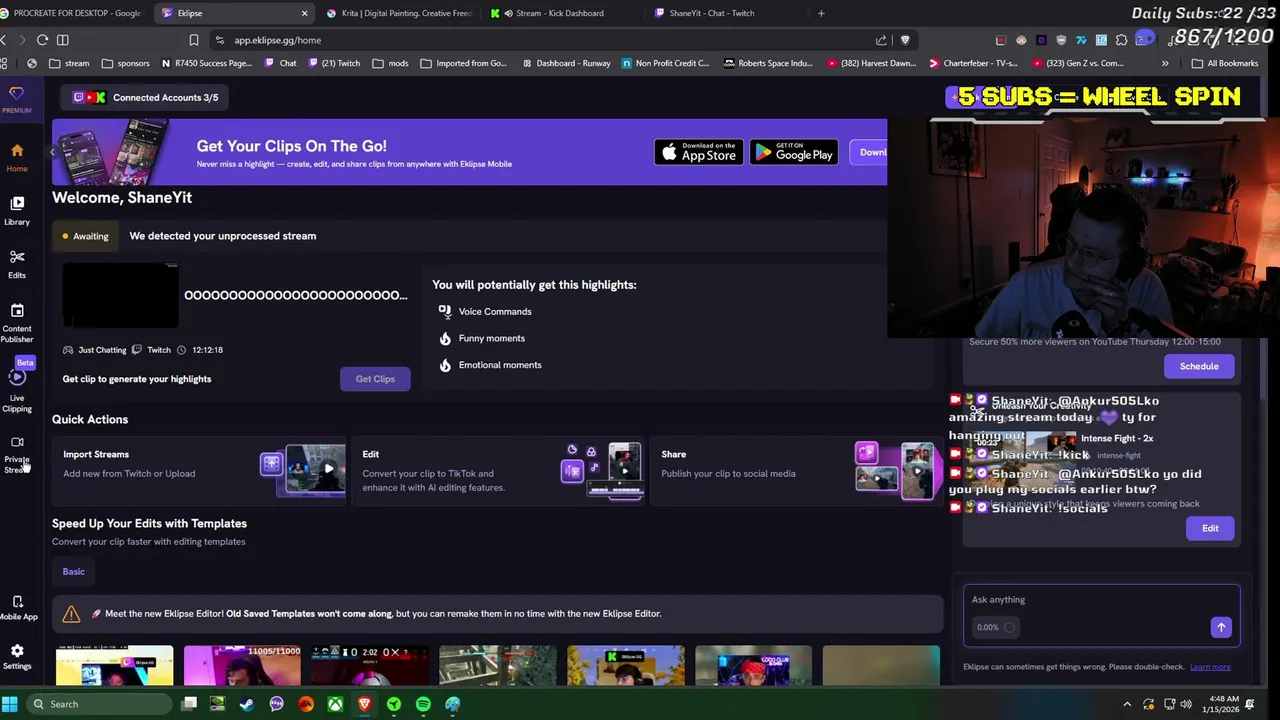
Task: Switch to the Krita Digital Painting tab
Action: coord(400,13)
